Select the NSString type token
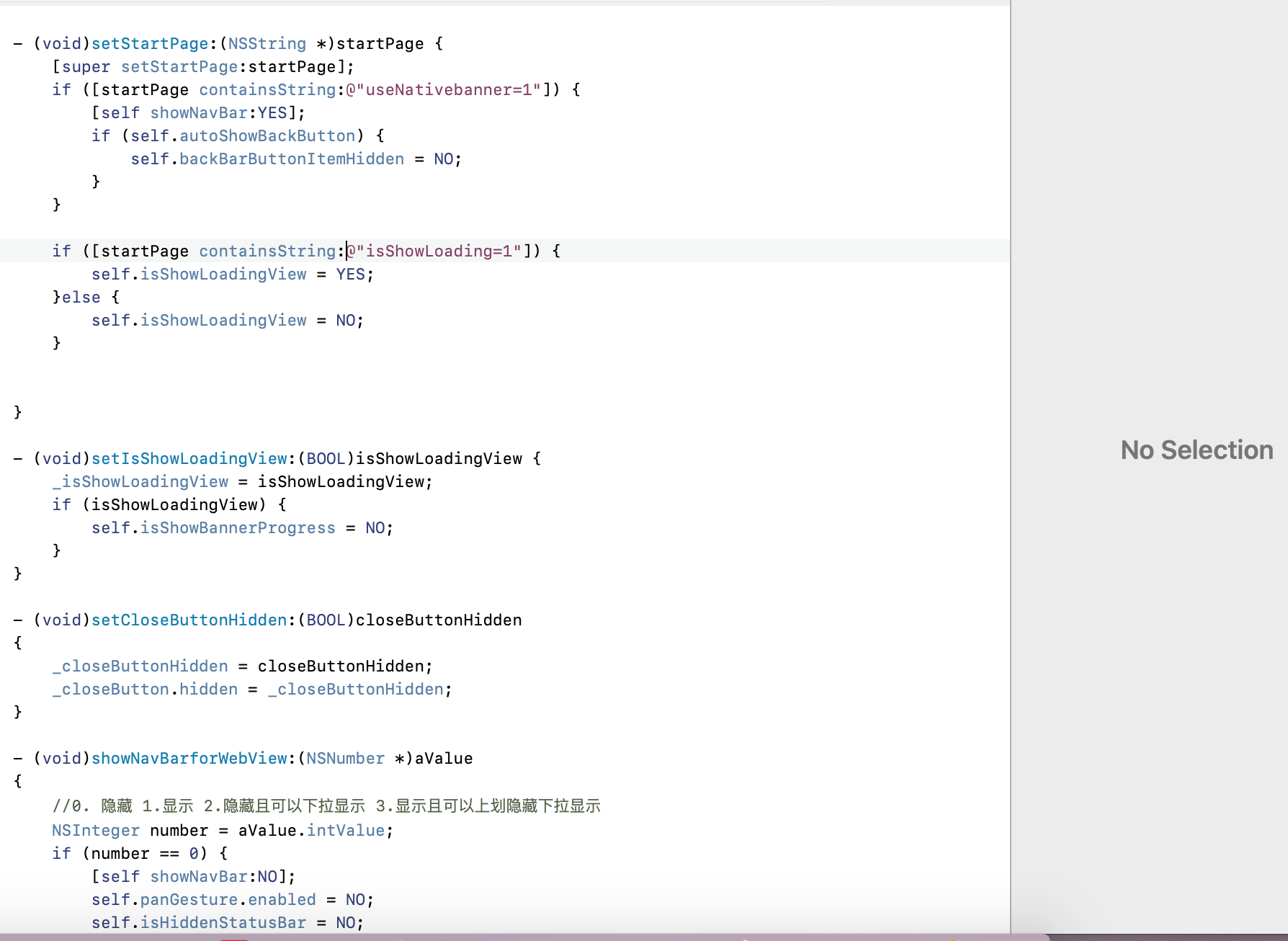Image resolution: width=1288 pixels, height=941 pixels. (x=265, y=43)
